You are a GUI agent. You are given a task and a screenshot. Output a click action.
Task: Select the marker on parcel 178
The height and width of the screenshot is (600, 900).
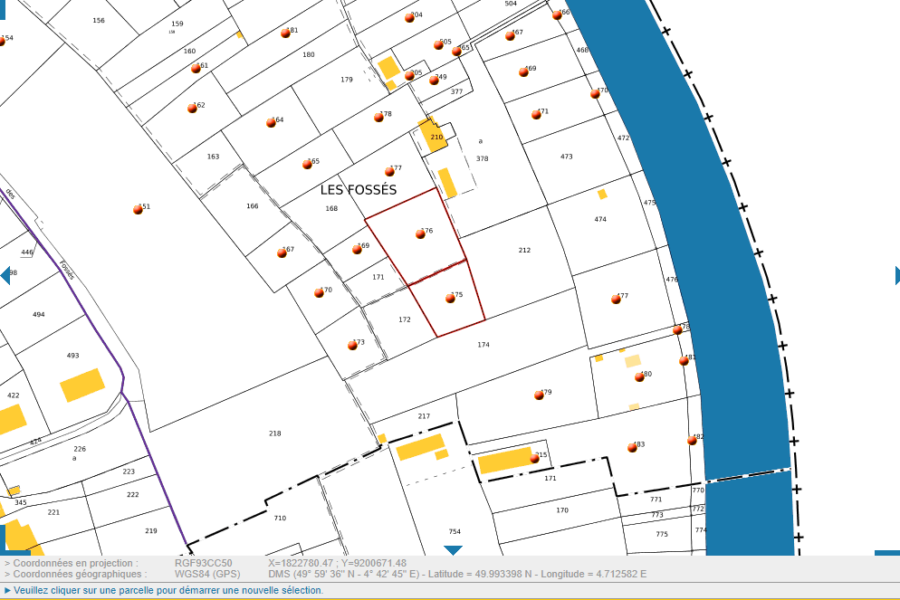[379, 118]
